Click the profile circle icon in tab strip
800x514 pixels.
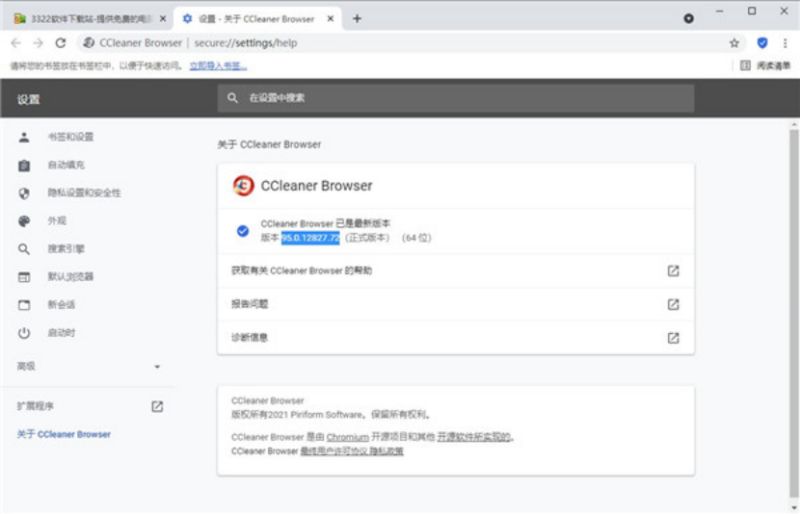tap(688, 19)
